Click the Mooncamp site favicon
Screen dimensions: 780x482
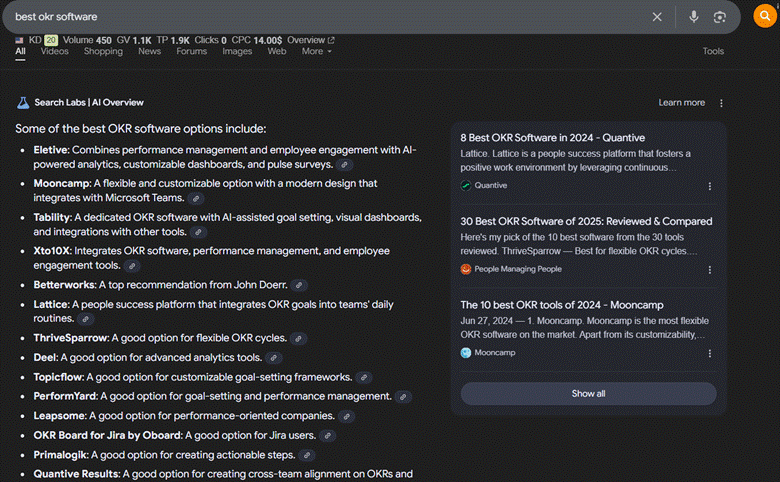pyautogui.click(x=466, y=353)
